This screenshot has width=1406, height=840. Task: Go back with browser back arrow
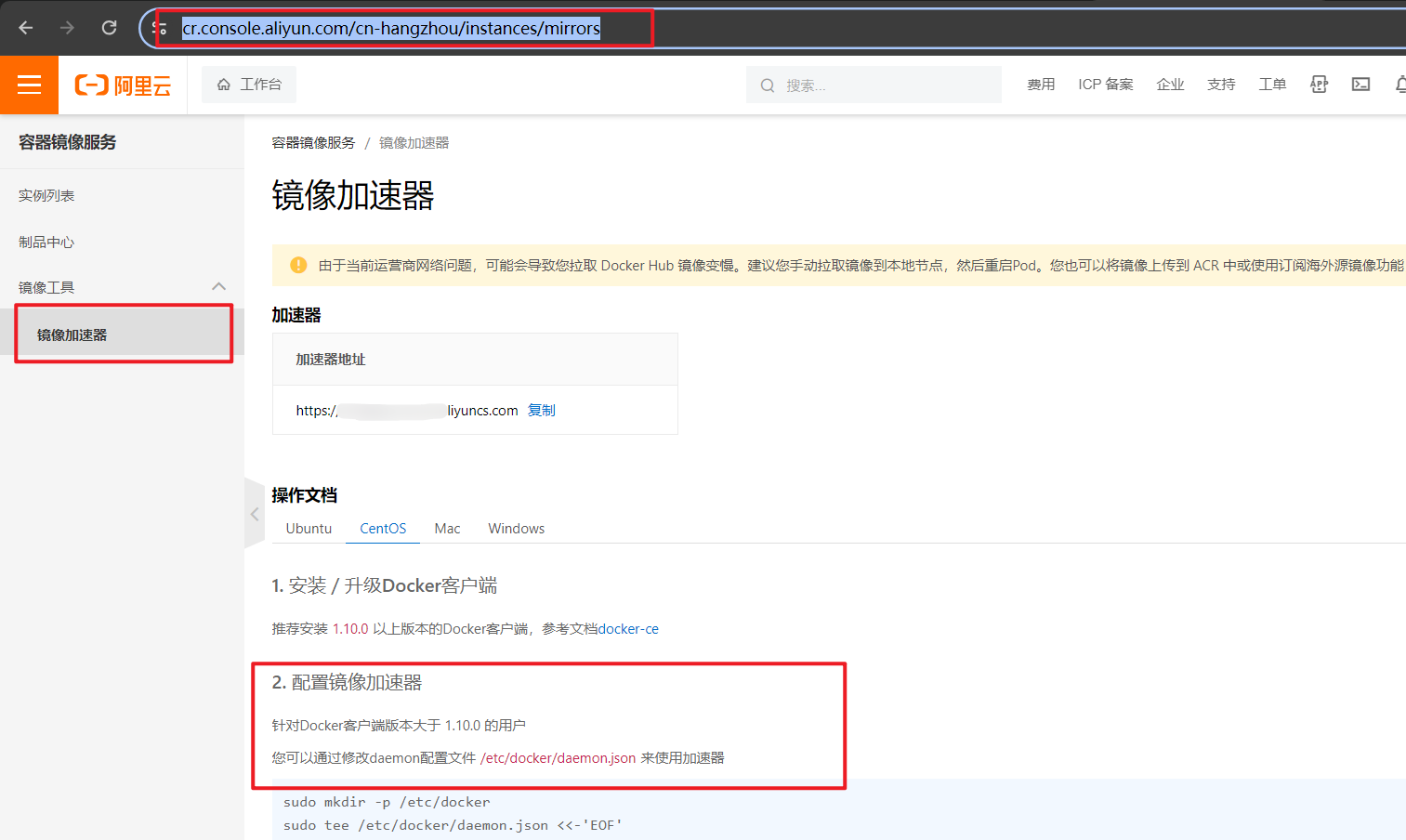coord(26,28)
